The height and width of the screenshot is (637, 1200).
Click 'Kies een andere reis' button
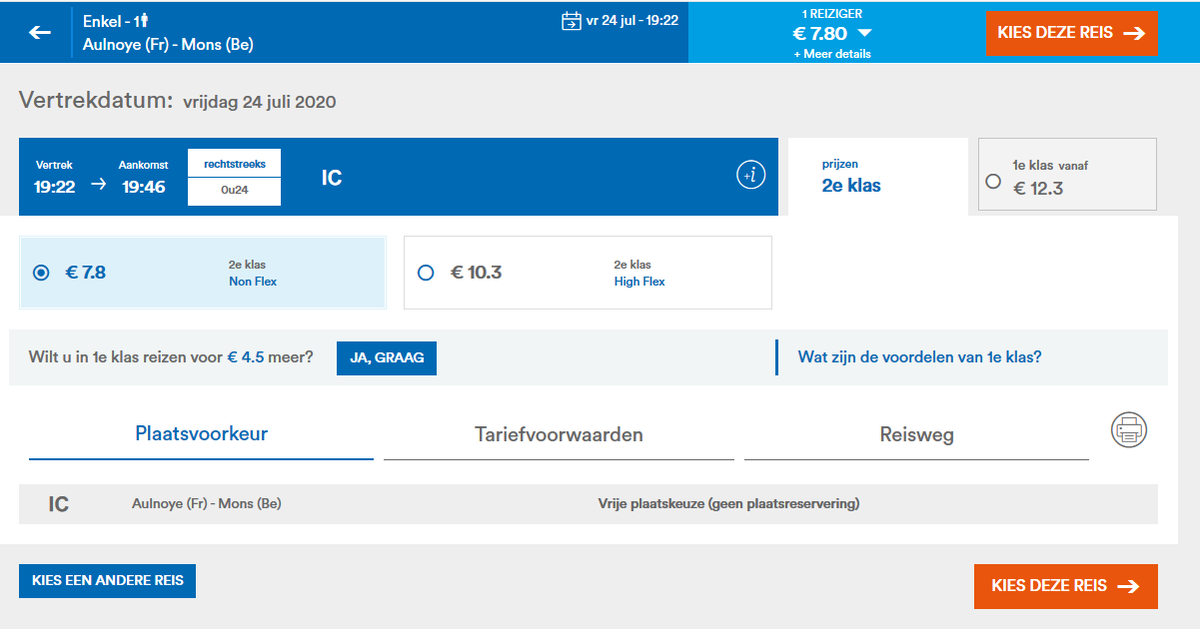click(108, 580)
